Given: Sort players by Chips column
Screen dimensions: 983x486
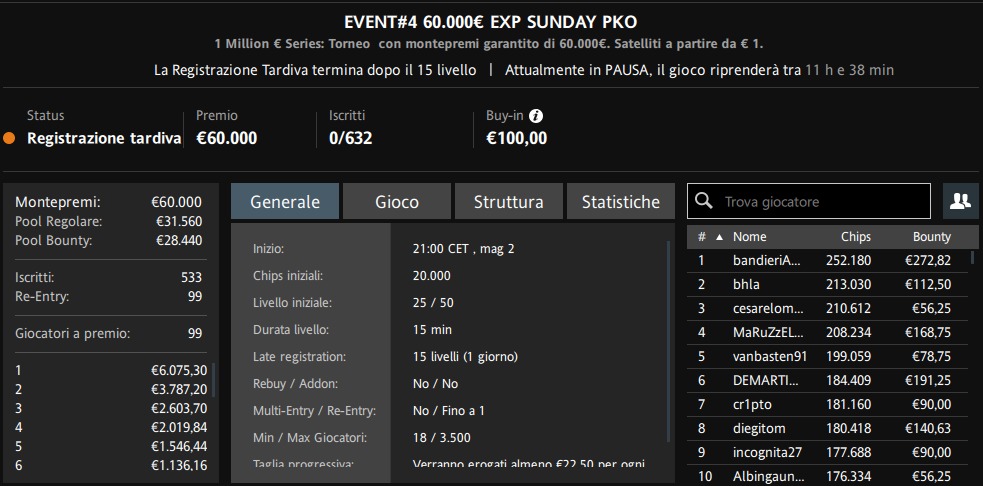Looking at the screenshot, I should point(856,237).
